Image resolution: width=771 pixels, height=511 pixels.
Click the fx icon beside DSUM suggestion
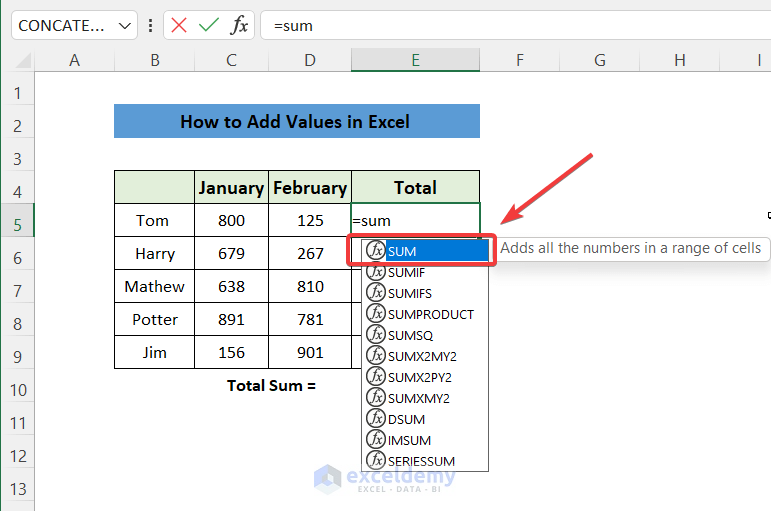click(x=376, y=418)
